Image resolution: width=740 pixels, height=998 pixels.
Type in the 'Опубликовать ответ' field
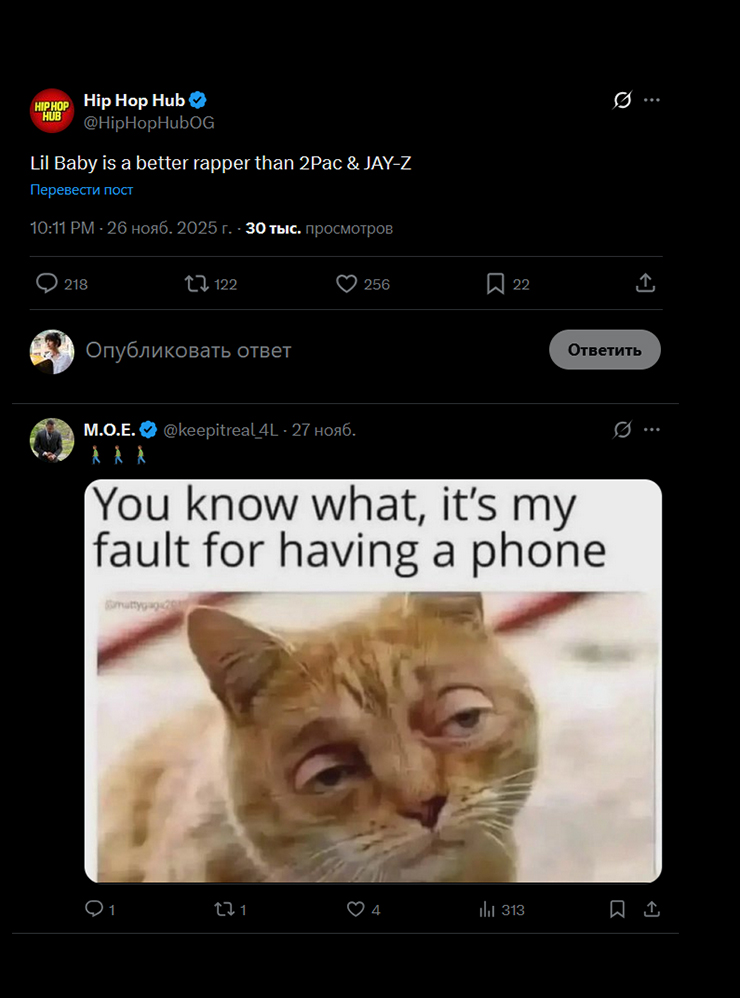coord(300,350)
